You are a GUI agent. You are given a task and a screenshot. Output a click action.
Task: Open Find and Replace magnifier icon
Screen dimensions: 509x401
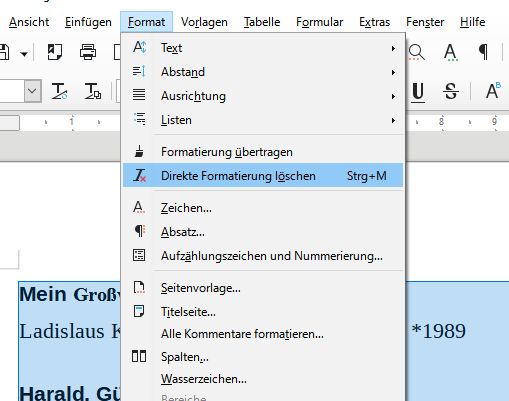click(416, 52)
